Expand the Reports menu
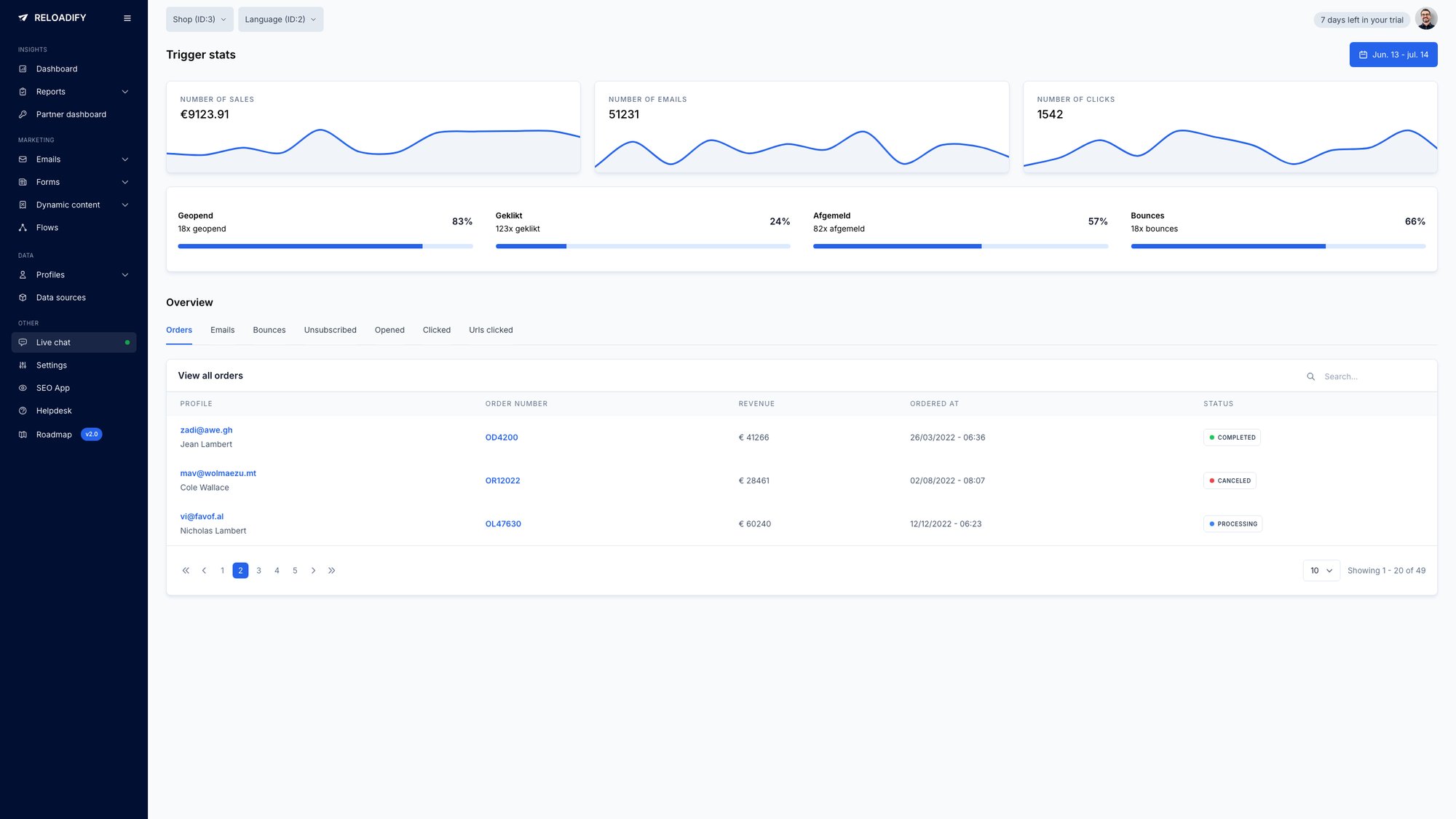Image resolution: width=1456 pixels, height=819 pixels. coord(50,91)
